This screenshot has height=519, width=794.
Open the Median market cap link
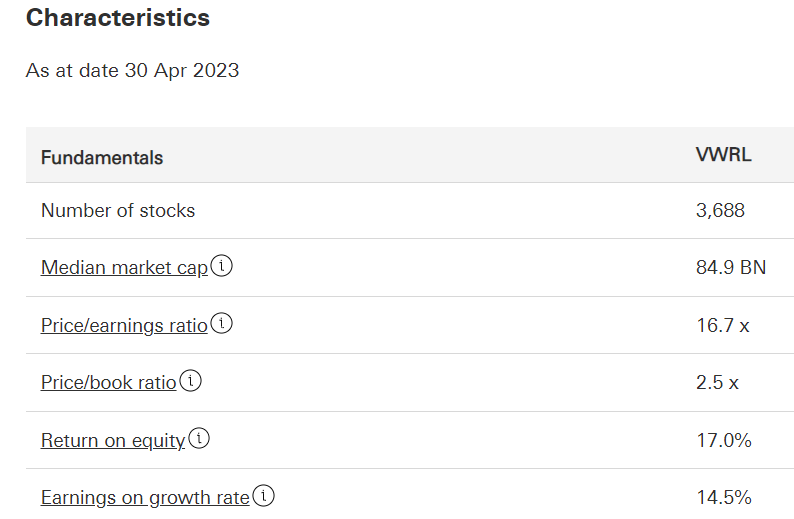pyautogui.click(x=124, y=268)
